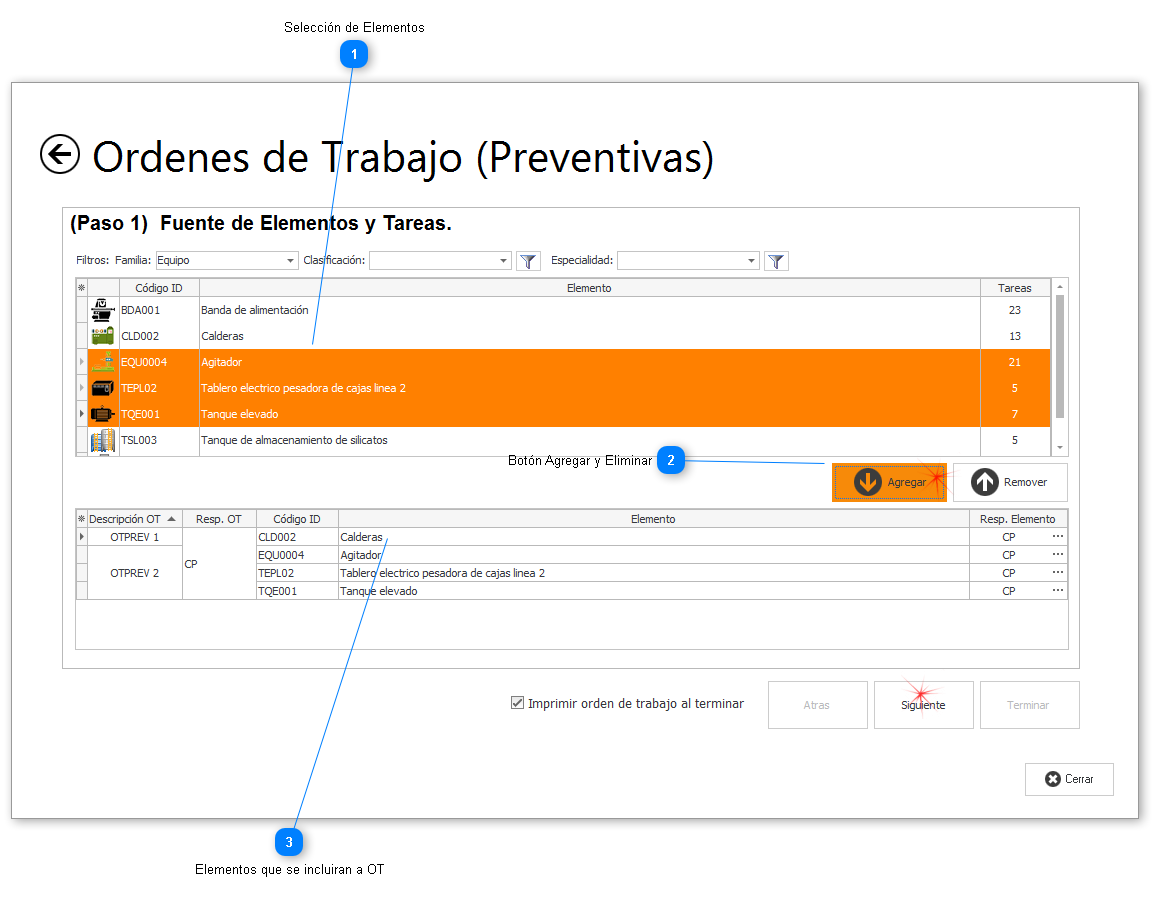Click the filter funnel next to Clasificación
Viewport: 1156px width, 900px height.
click(x=528, y=260)
